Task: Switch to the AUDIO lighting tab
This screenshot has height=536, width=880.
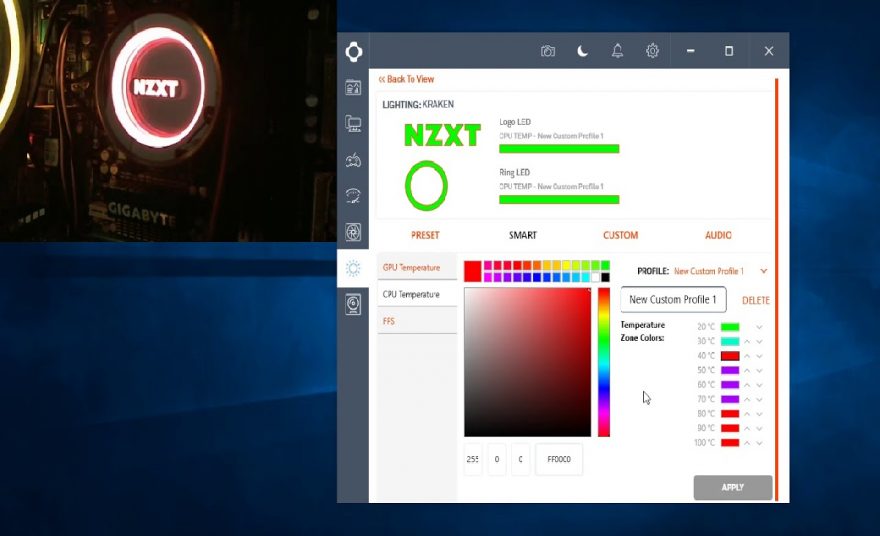Action: (x=718, y=235)
